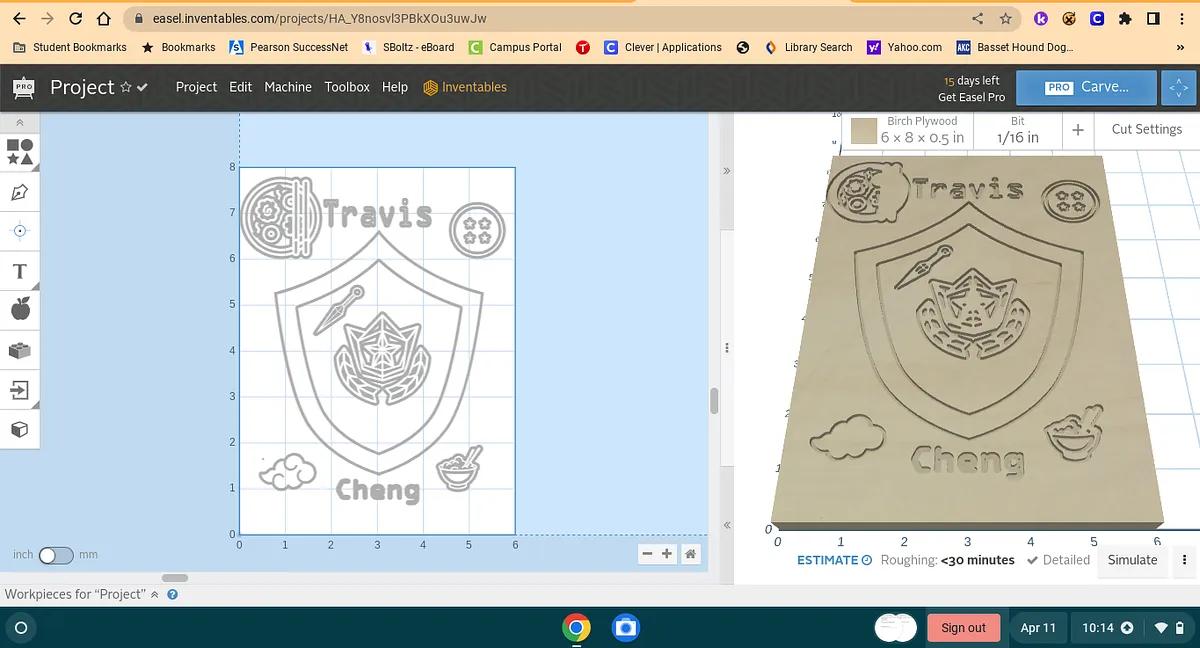Open Cut Settings panel

1146,129
